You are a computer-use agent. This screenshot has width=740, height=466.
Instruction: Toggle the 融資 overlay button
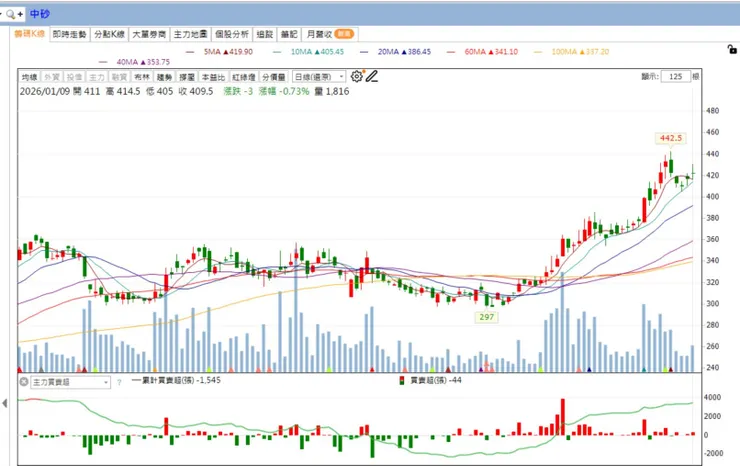coord(119,77)
